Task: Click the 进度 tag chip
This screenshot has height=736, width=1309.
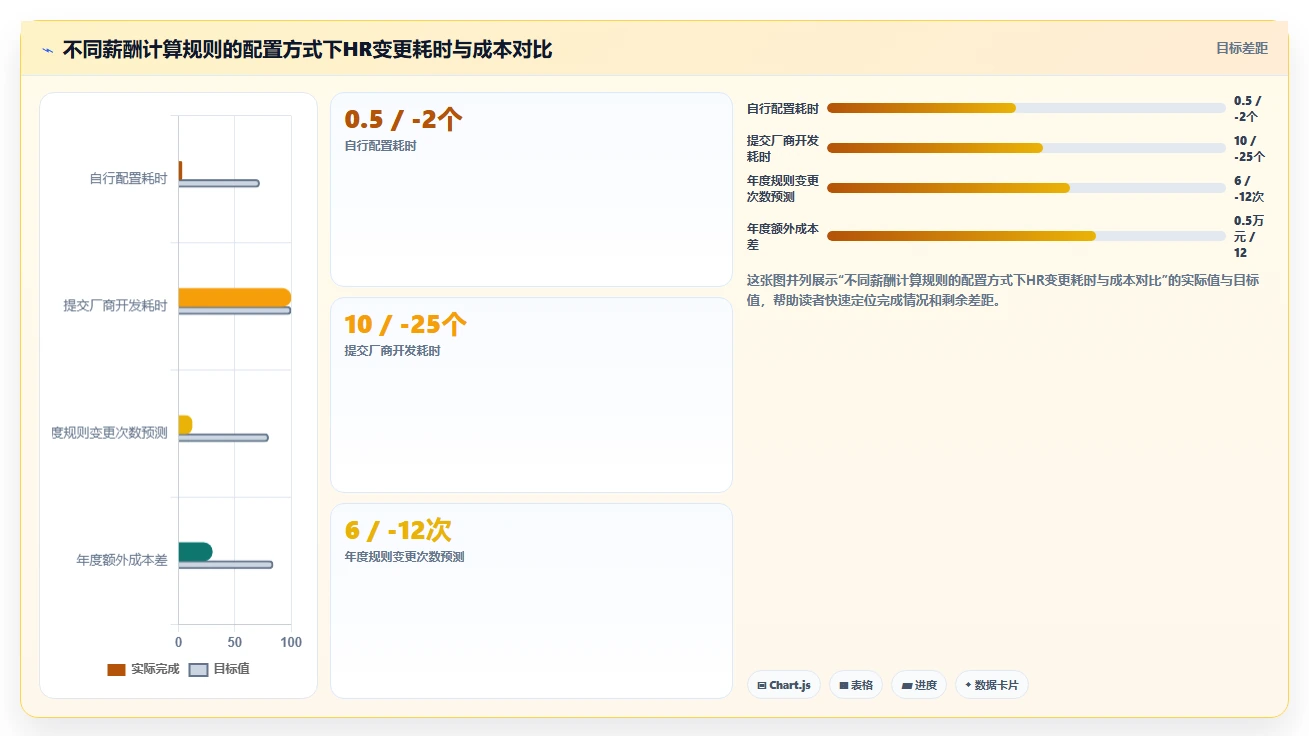Action: click(919, 685)
